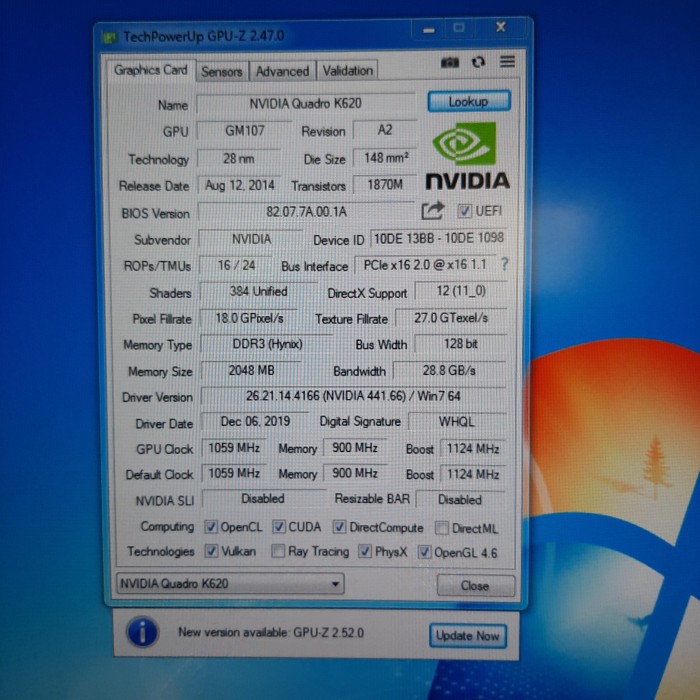Click the Bus Interface question mark
This screenshot has width=700, height=700.
pyautogui.click(x=504, y=264)
